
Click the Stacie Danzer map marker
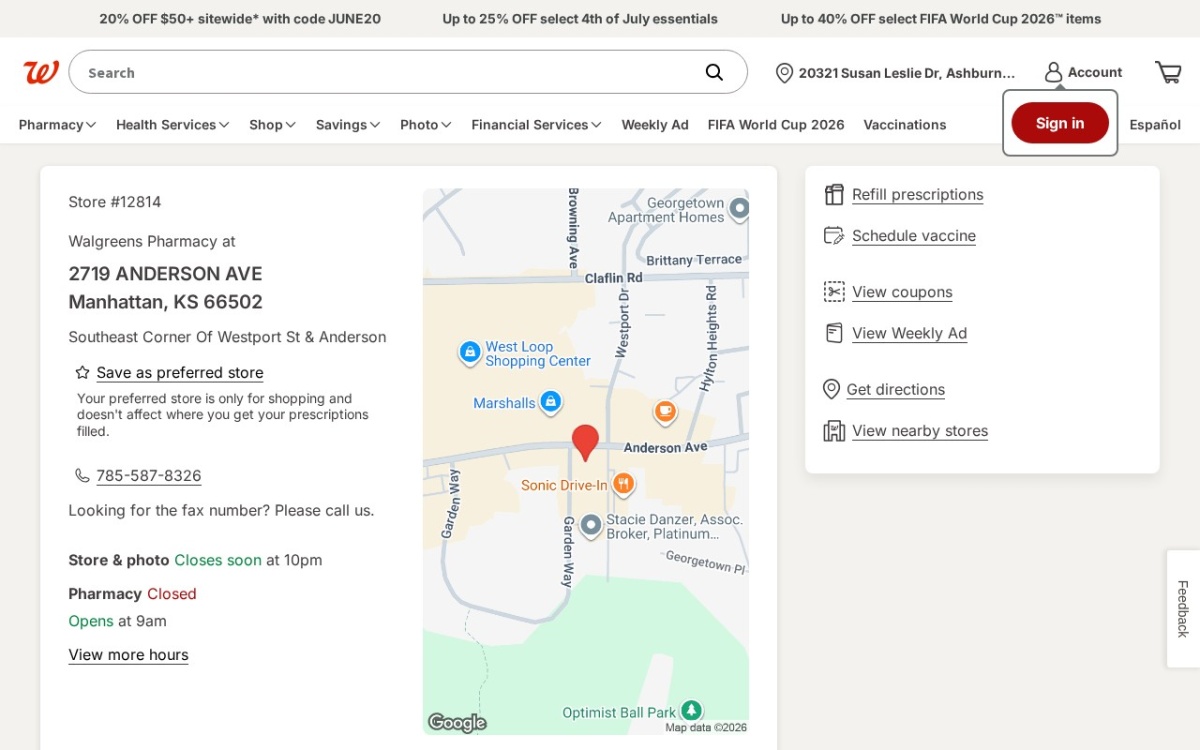pos(591,524)
